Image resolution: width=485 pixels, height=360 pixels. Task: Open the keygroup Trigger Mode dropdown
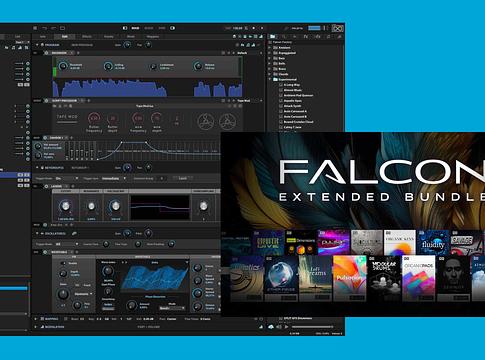(x=67, y=178)
